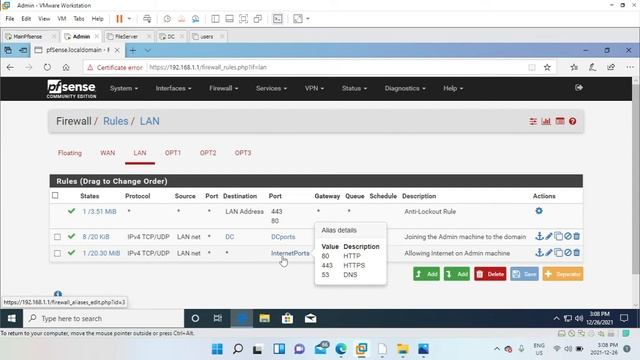Expand the System menu
This screenshot has height=360, width=640.
[124, 88]
